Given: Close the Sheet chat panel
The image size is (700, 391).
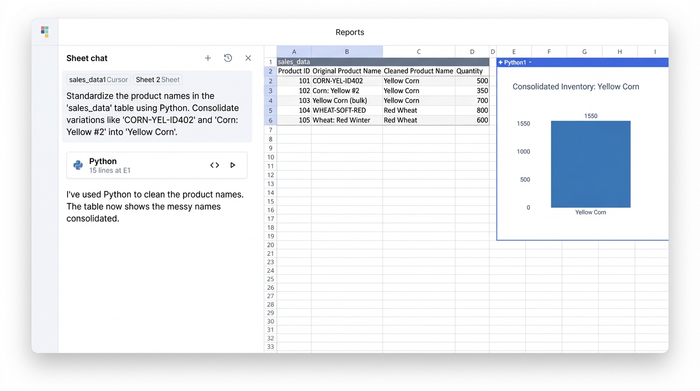Looking at the screenshot, I should click(x=248, y=58).
